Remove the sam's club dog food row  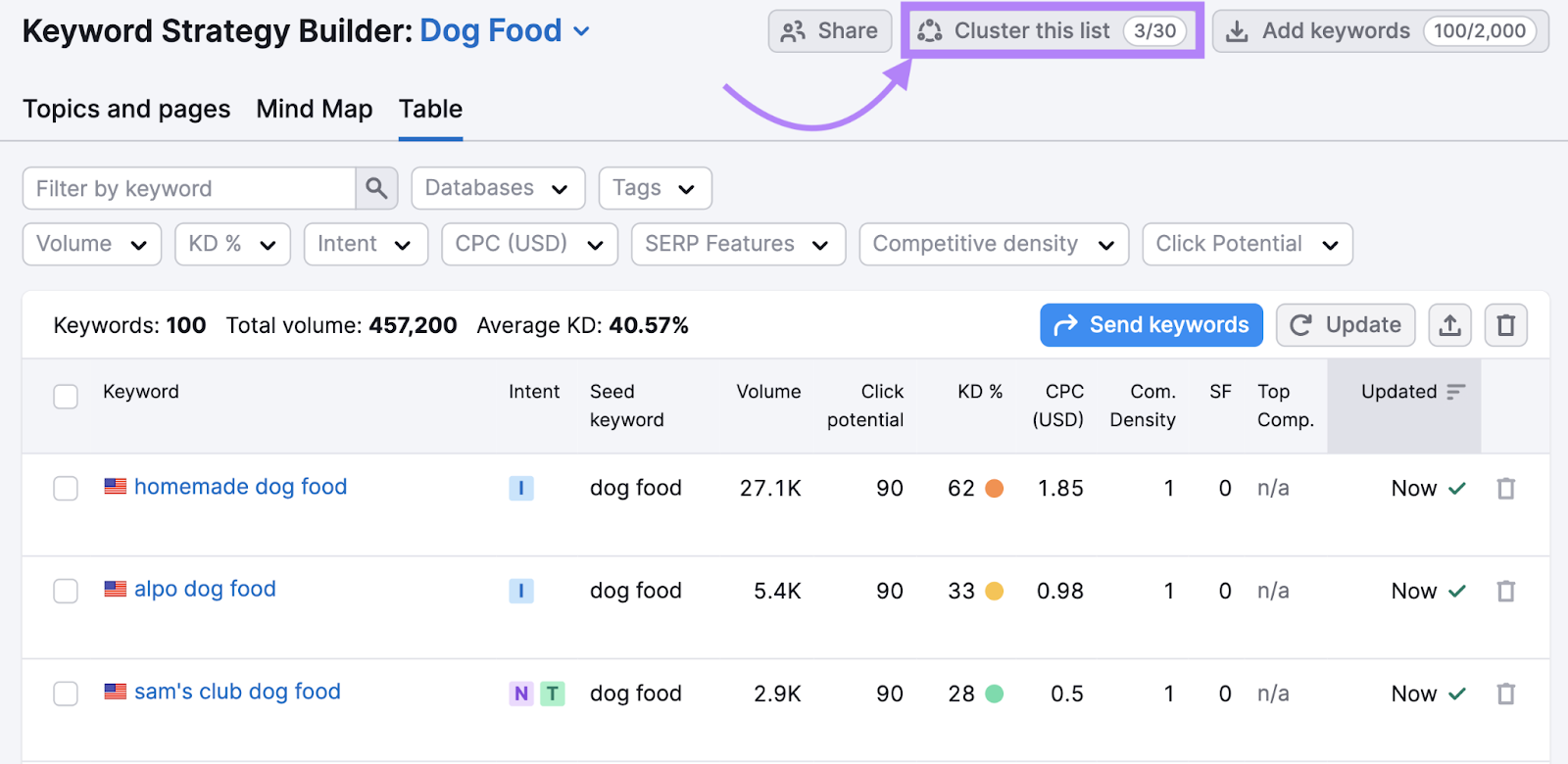tap(1505, 693)
